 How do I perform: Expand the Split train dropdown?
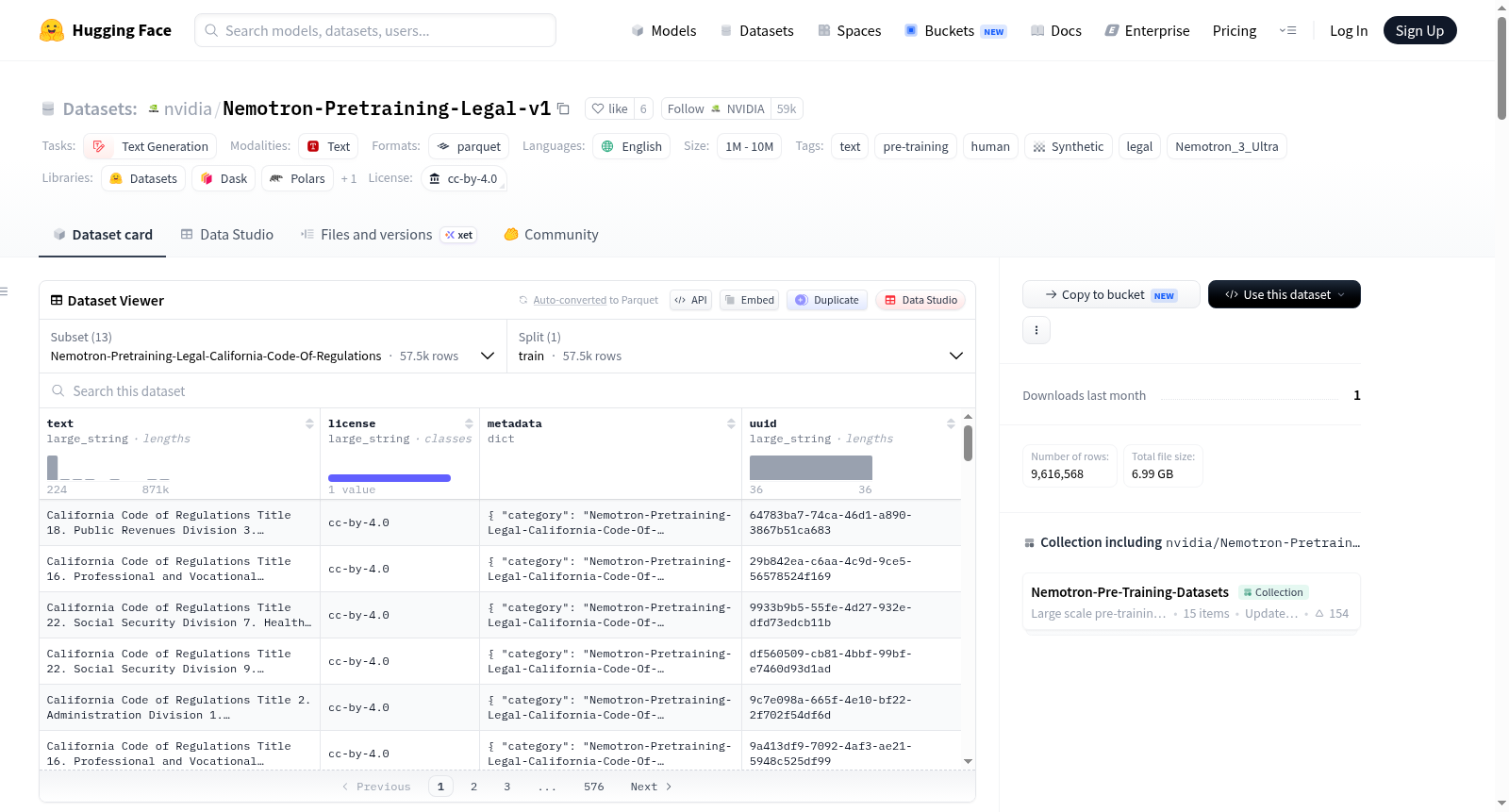pos(741,347)
